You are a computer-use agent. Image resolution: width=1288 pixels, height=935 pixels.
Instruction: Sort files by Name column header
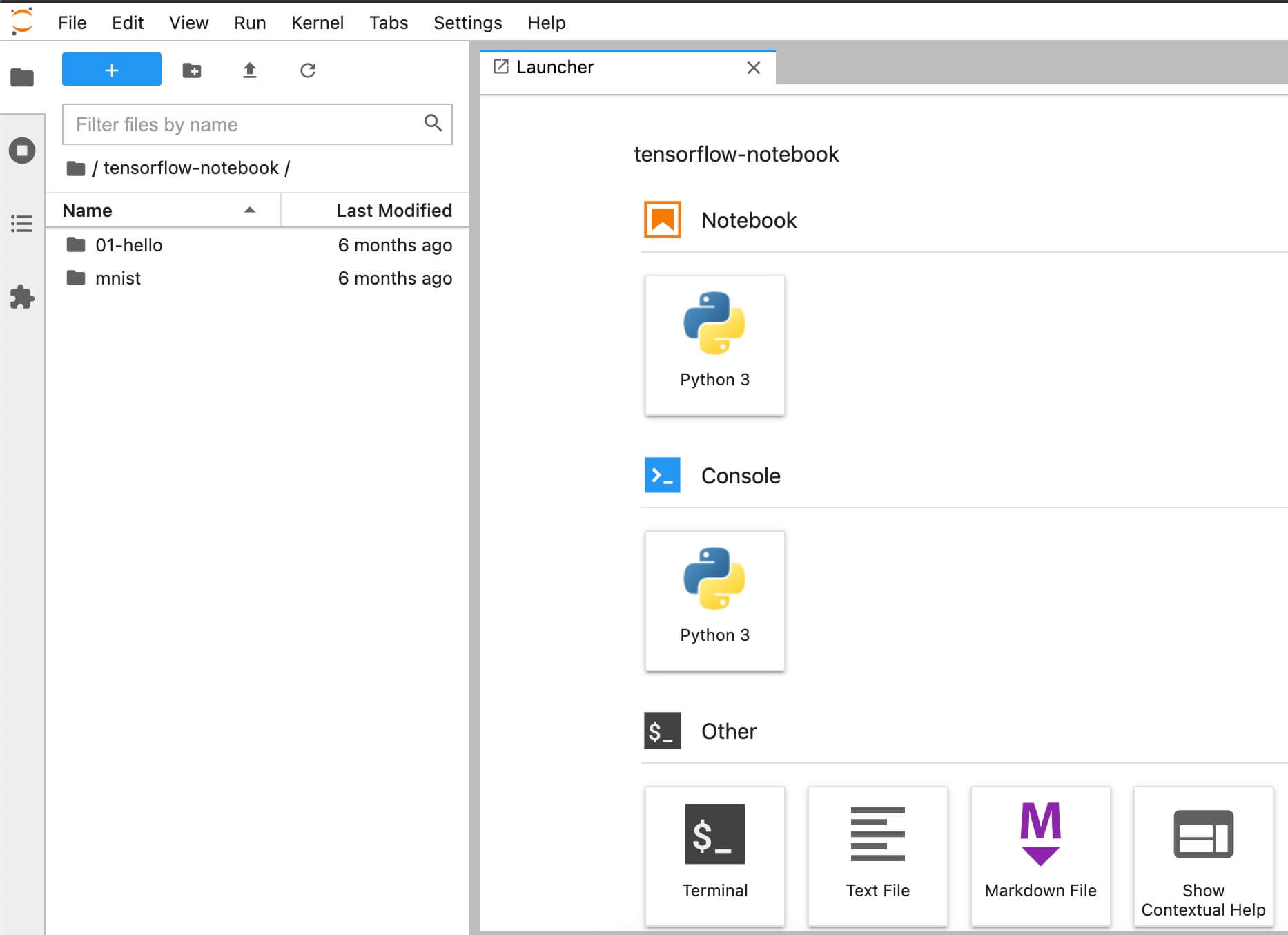163,211
